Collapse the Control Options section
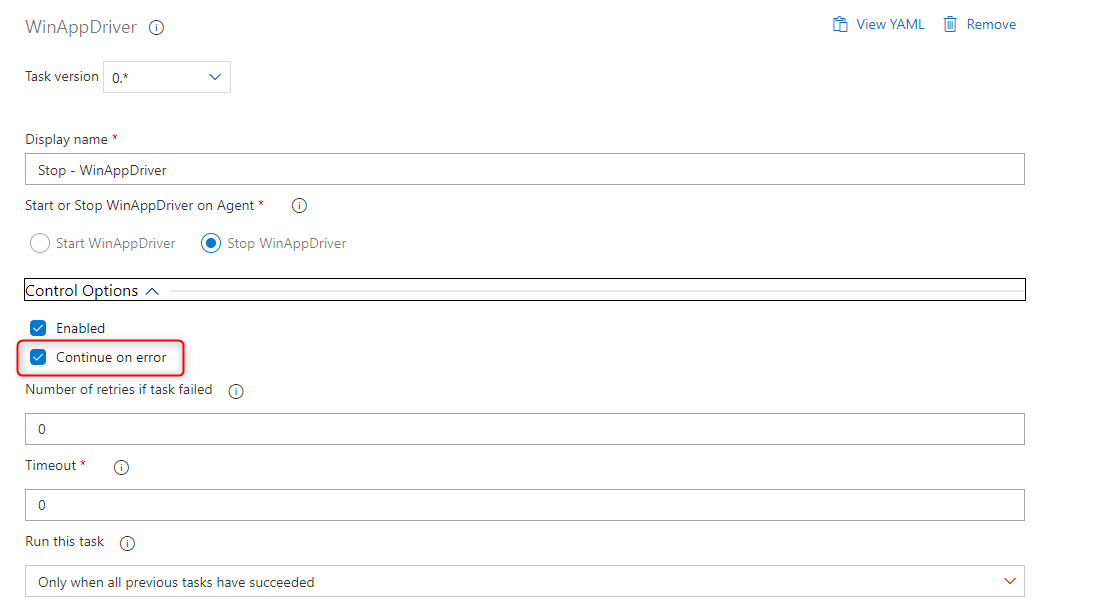Image resolution: width=1109 pixels, height=611 pixels. pos(152,290)
